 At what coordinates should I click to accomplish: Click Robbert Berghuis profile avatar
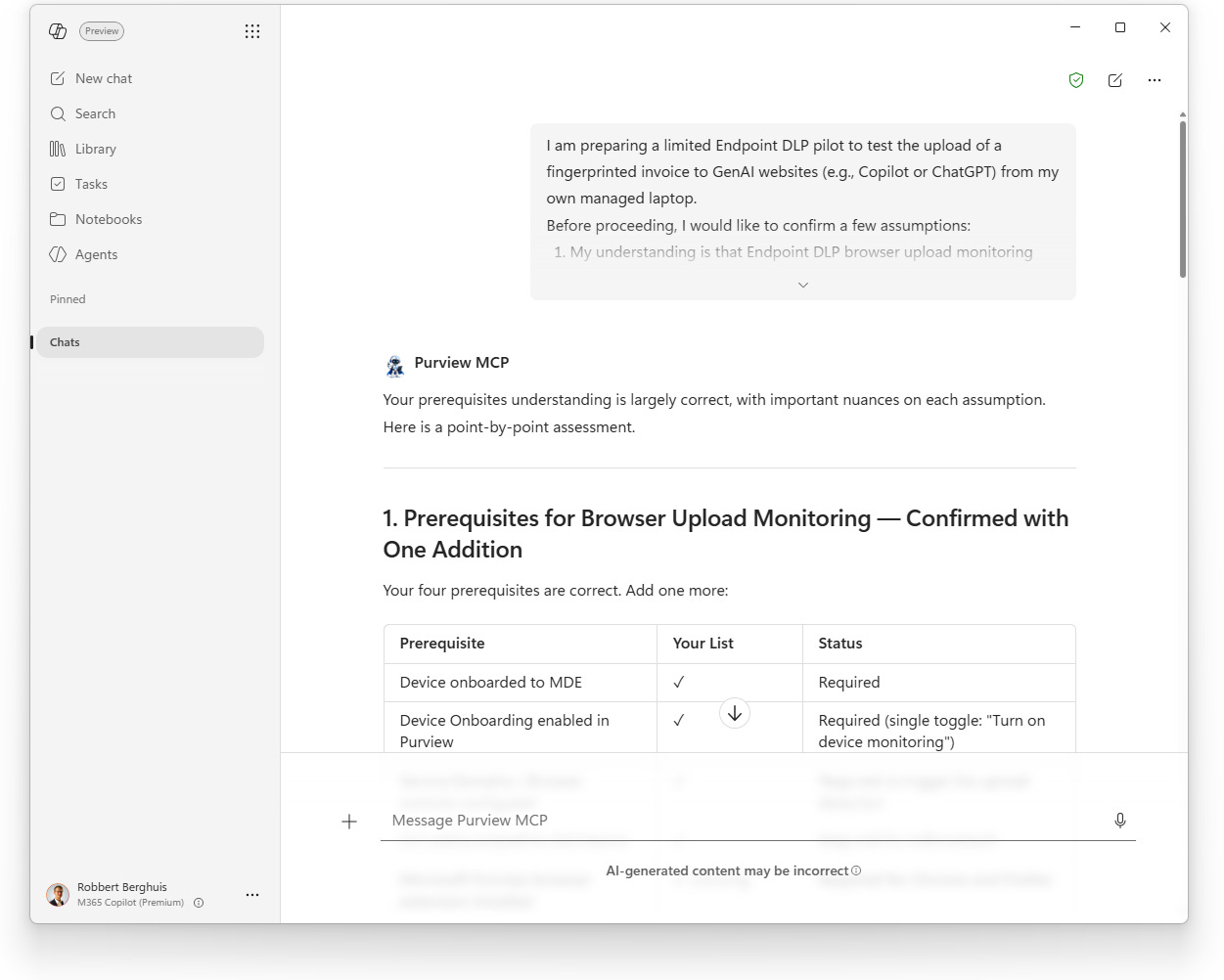(x=58, y=894)
